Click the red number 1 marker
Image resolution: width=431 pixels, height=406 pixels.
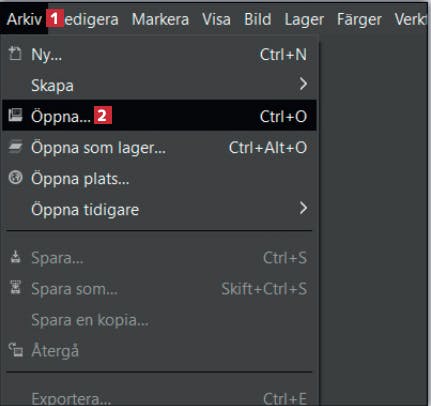coord(55,19)
